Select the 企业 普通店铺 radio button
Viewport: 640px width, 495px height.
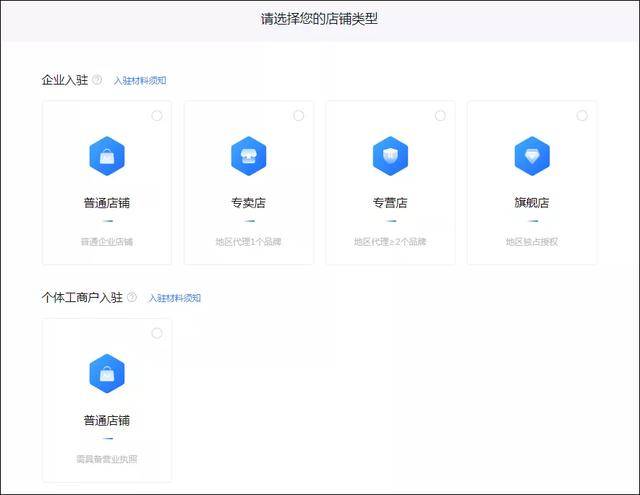[157, 116]
